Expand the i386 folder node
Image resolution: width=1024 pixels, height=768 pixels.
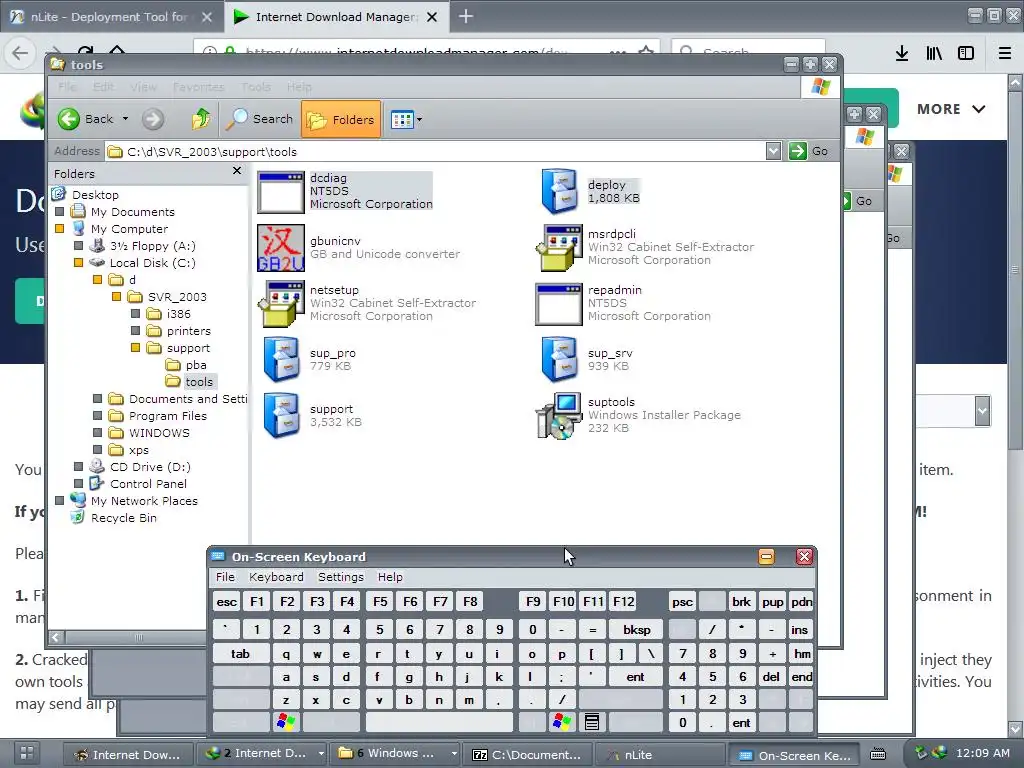pos(135,313)
